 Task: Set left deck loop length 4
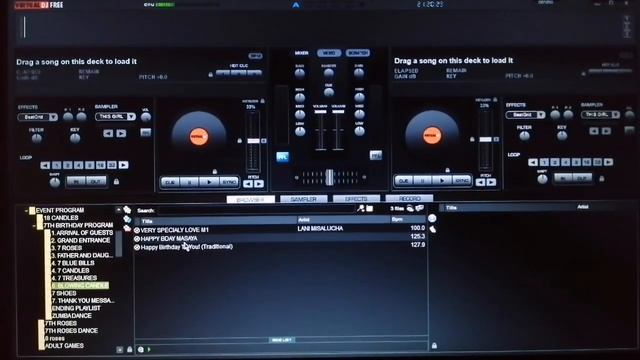click(x=79, y=165)
